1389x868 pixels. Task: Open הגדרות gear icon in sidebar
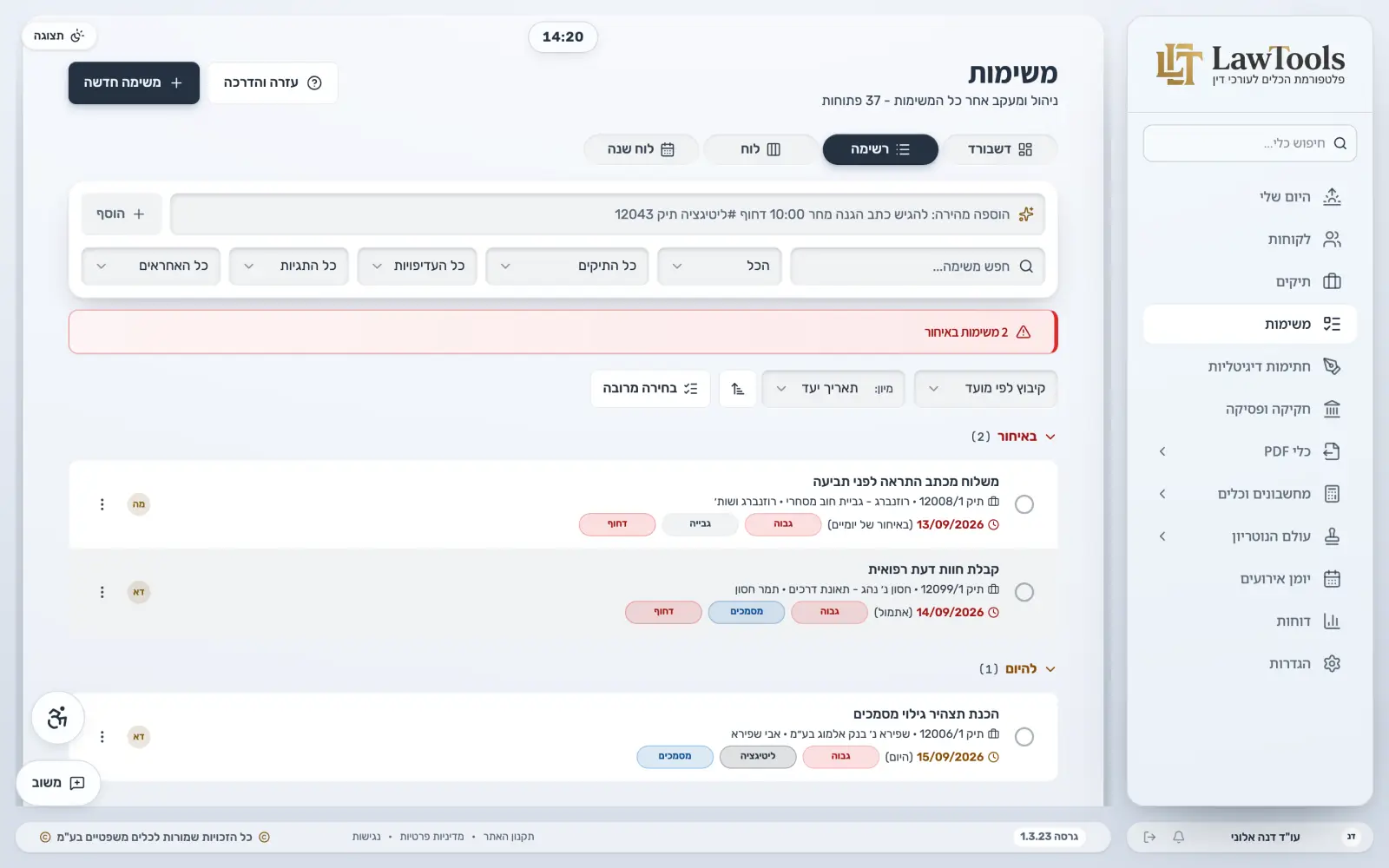click(x=1332, y=664)
